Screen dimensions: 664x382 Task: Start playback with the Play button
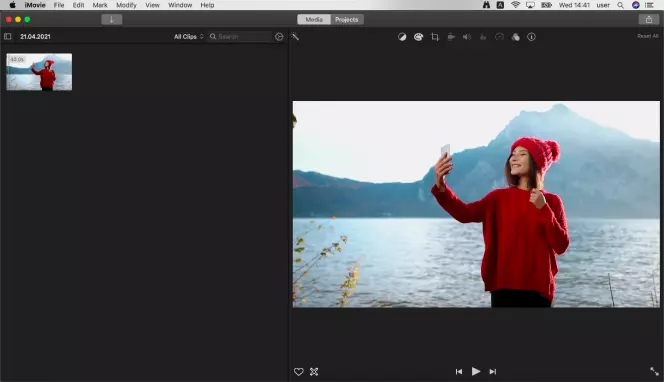(476, 371)
